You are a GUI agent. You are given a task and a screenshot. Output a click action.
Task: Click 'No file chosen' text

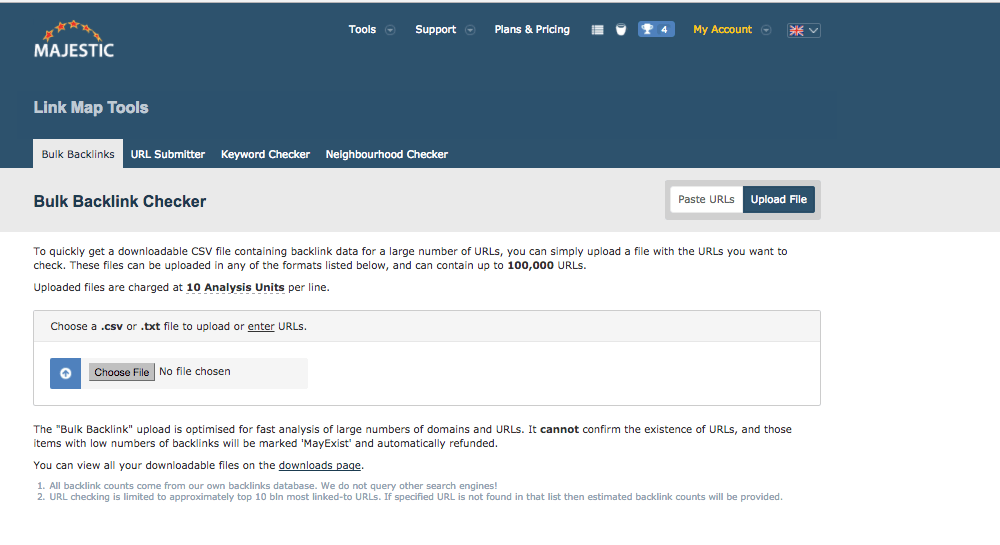click(x=195, y=372)
